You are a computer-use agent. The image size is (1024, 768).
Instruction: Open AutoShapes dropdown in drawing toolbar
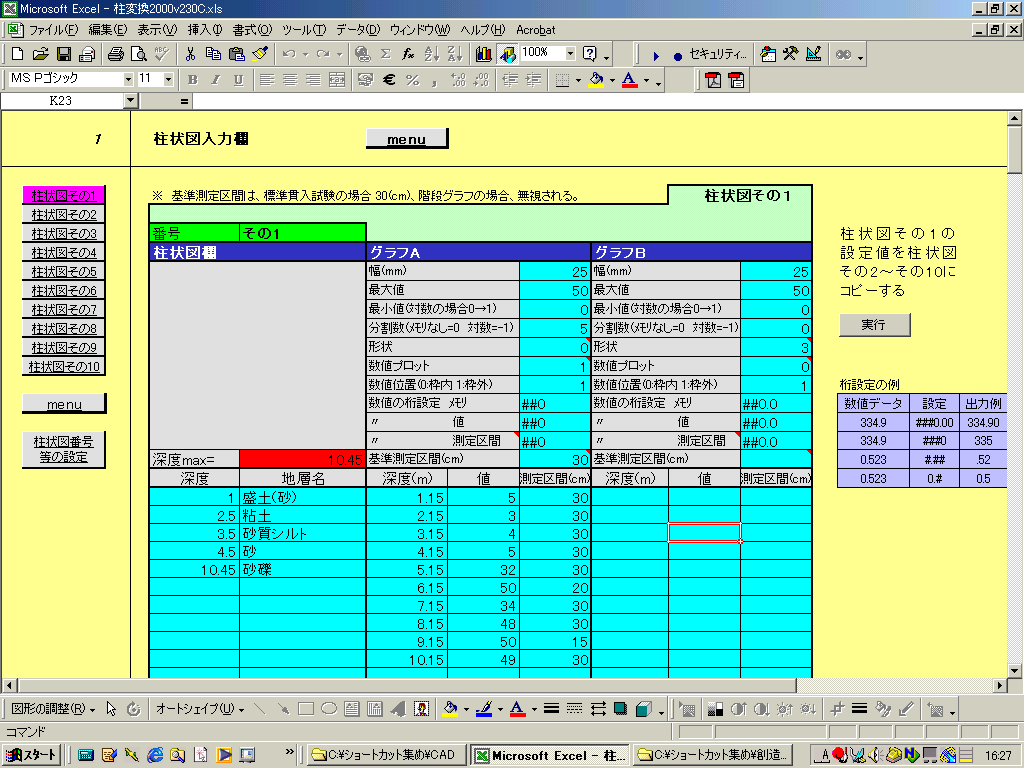pos(200,709)
